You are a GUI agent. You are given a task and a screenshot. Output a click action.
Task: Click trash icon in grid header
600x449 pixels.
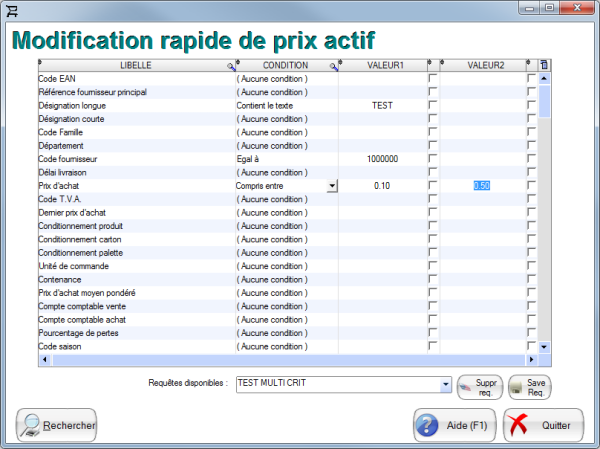(x=544, y=65)
